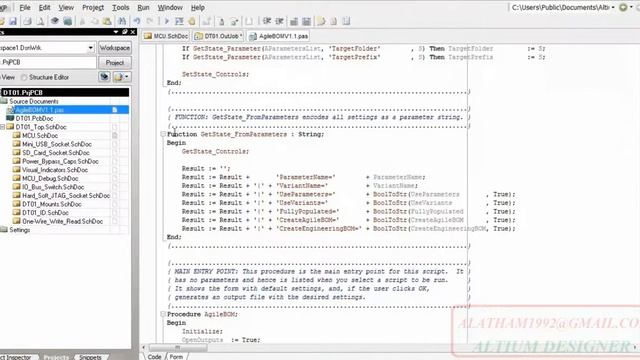The height and width of the screenshot is (360, 640).
Task: Close the Projects panel with X
Action: (133, 31)
